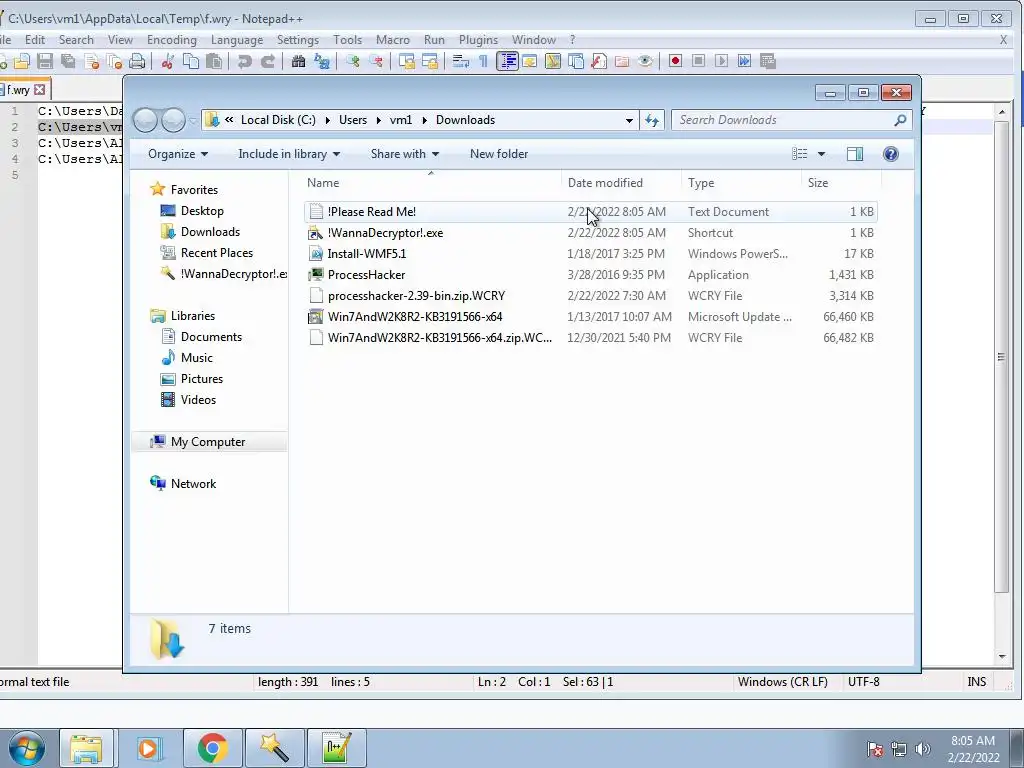Screen dimensions: 1024x768
Task: Click Paste icon in Notepad++ toolbar
Action: (x=214, y=61)
